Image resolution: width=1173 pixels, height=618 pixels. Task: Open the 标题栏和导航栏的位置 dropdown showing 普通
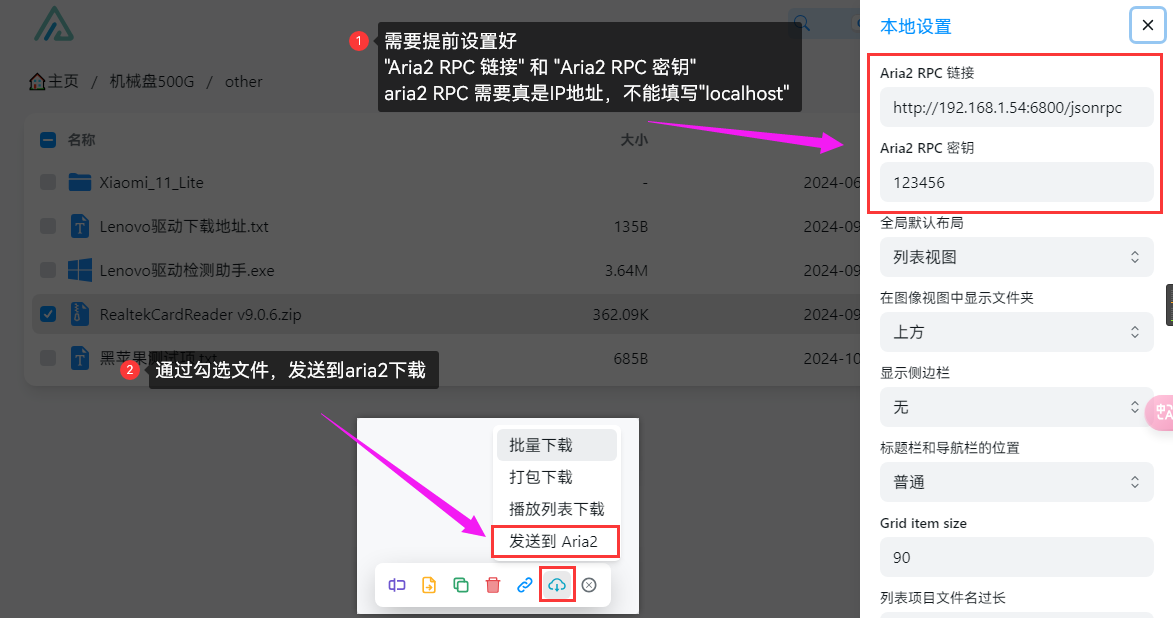click(1017, 483)
